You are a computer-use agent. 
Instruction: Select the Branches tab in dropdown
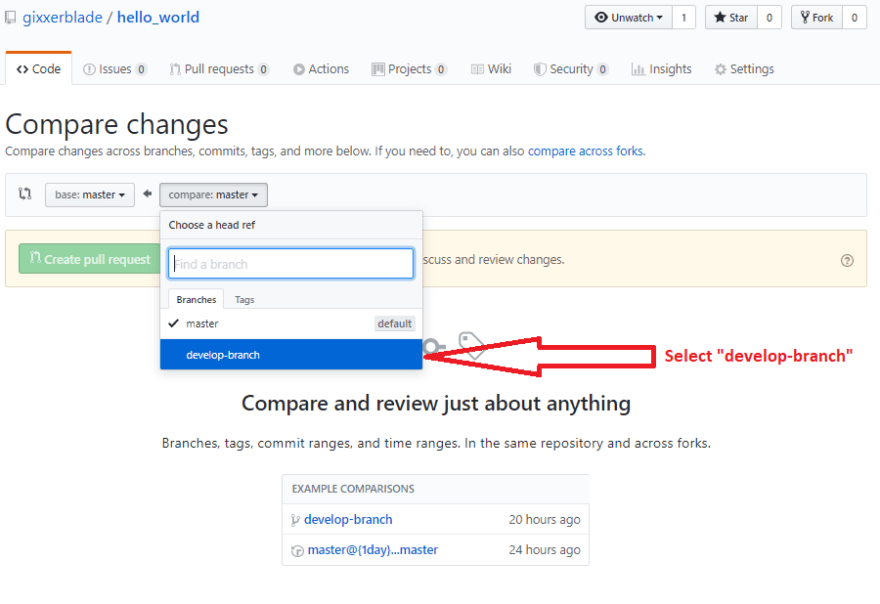(x=196, y=299)
